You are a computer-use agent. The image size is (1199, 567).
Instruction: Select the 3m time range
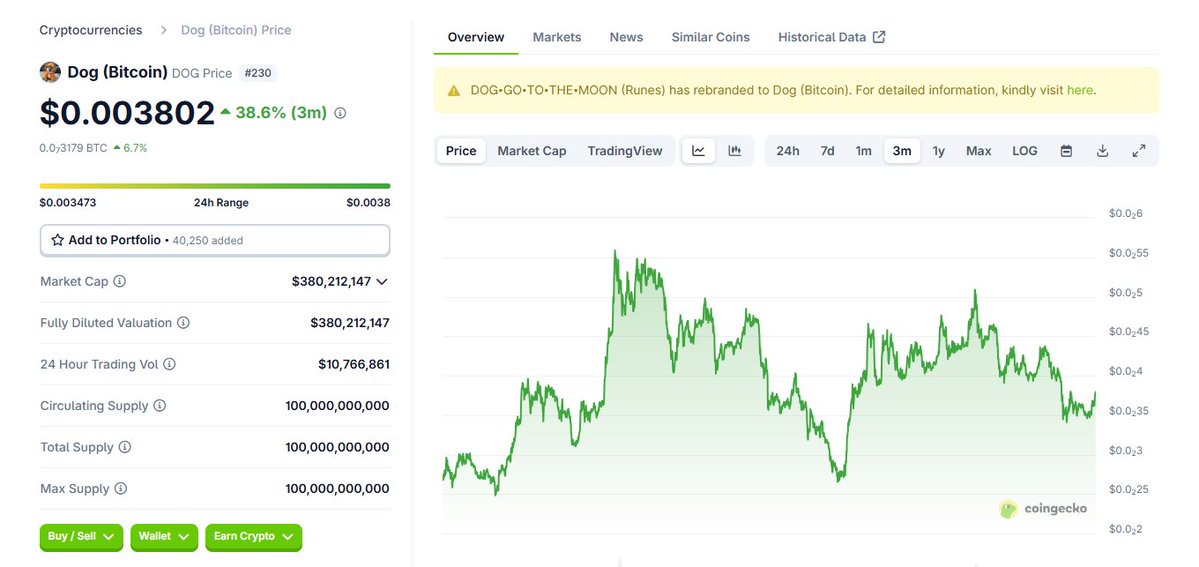click(902, 151)
